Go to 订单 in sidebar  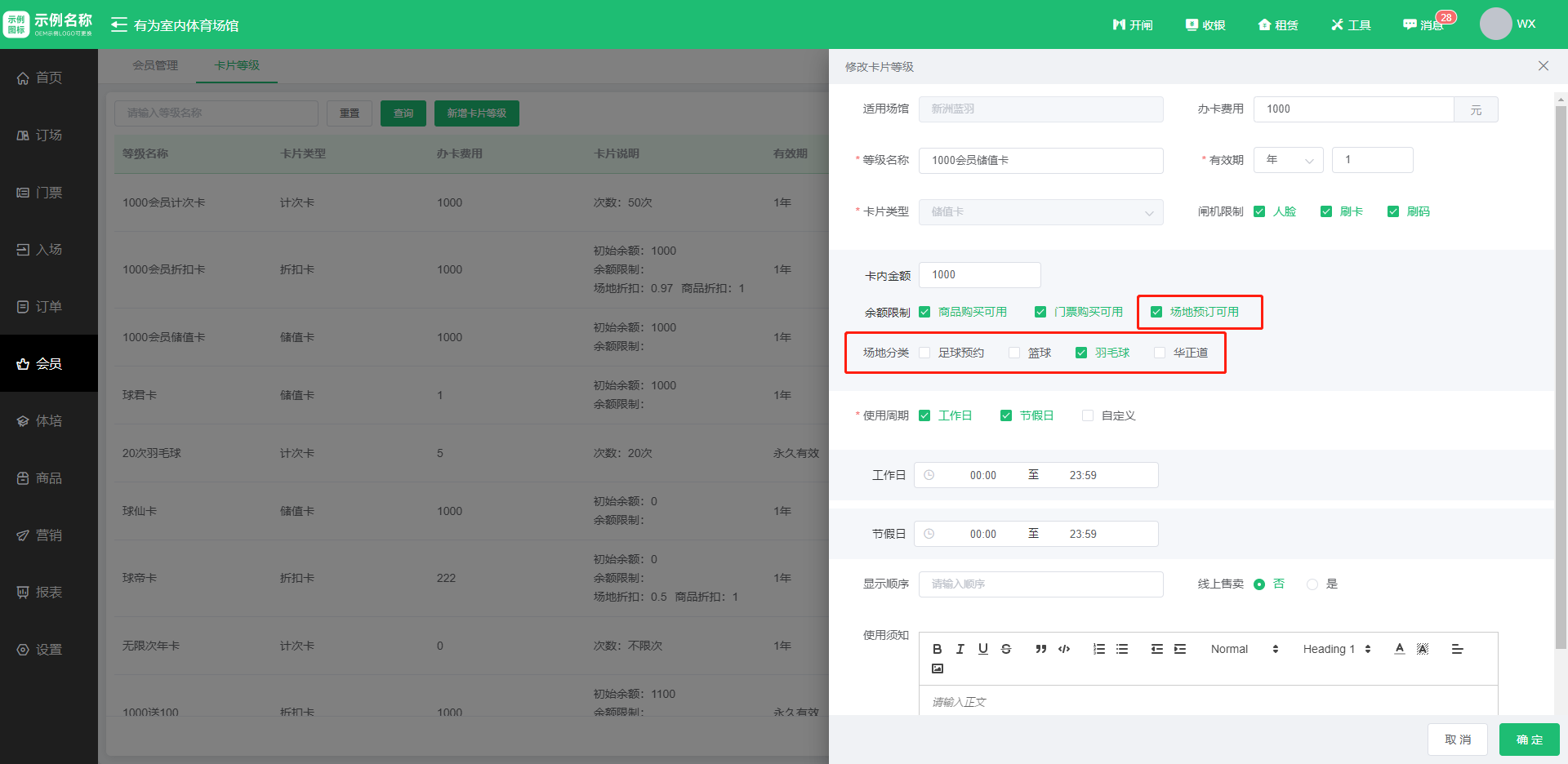(x=49, y=306)
